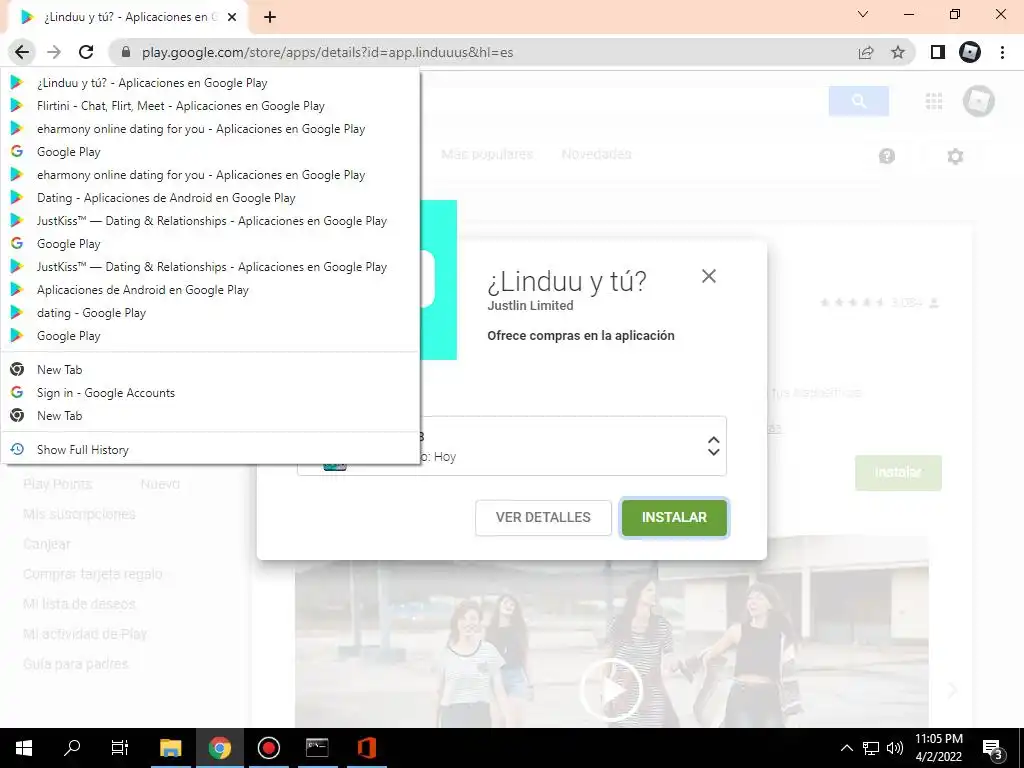This screenshot has height=768, width=1024.
Task: Open Mi lista de deseos
Action: click(x=79, y=604)
